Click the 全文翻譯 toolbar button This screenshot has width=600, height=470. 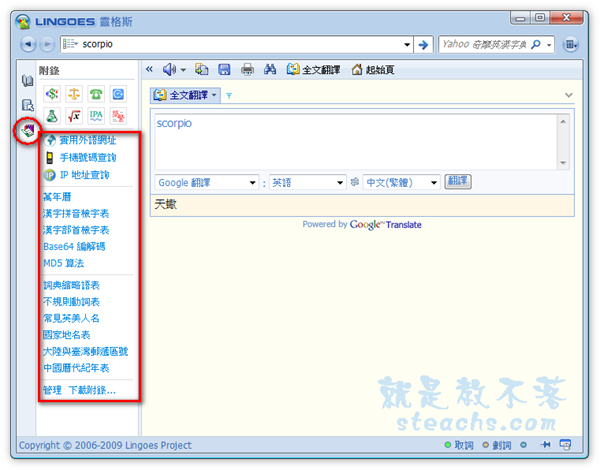coord(313,70)
